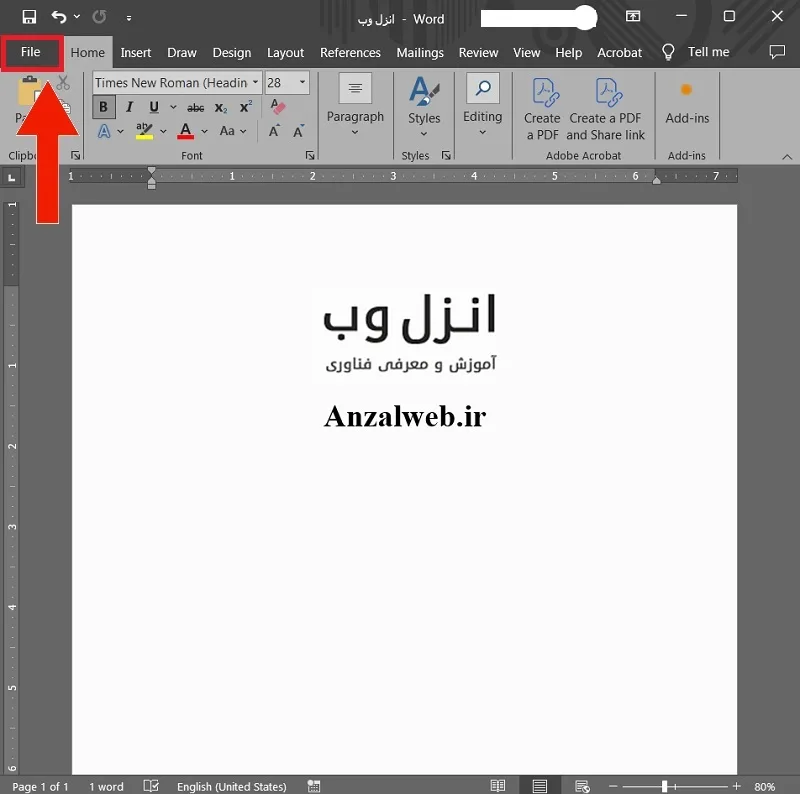Click Create a PDF and Share link
Viewport: 800px width, 794px height.
(x=606, y=109)
